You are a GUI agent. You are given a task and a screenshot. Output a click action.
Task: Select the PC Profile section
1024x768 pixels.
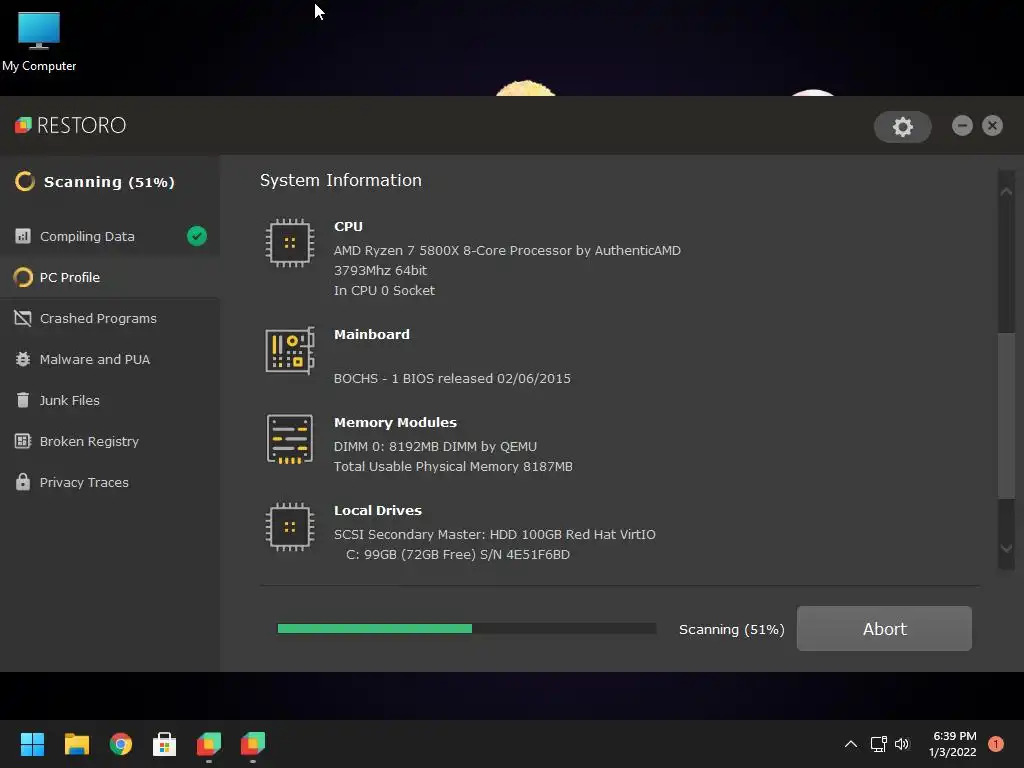coord(110,277)
